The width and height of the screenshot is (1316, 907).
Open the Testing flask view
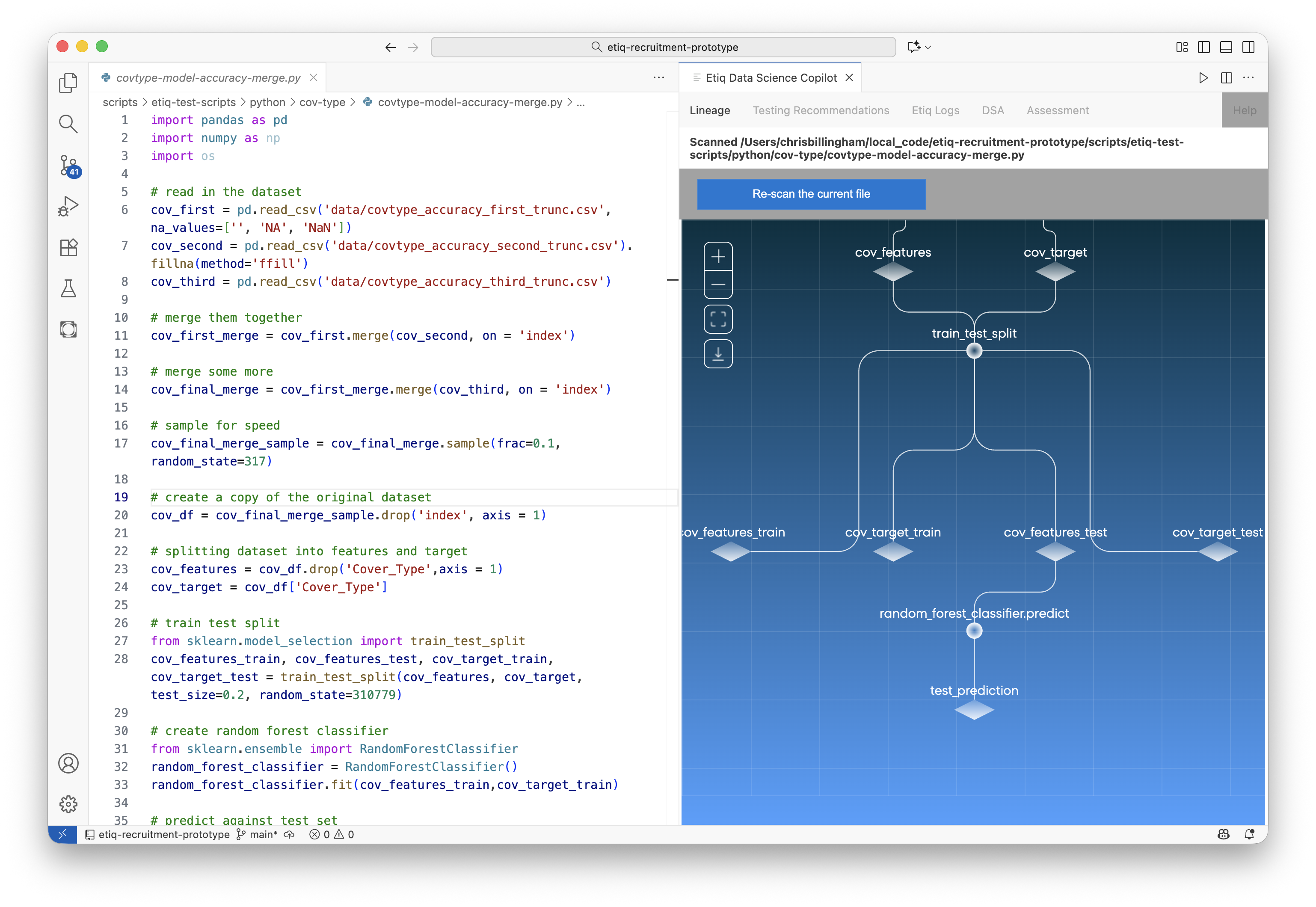pos(69,289)
